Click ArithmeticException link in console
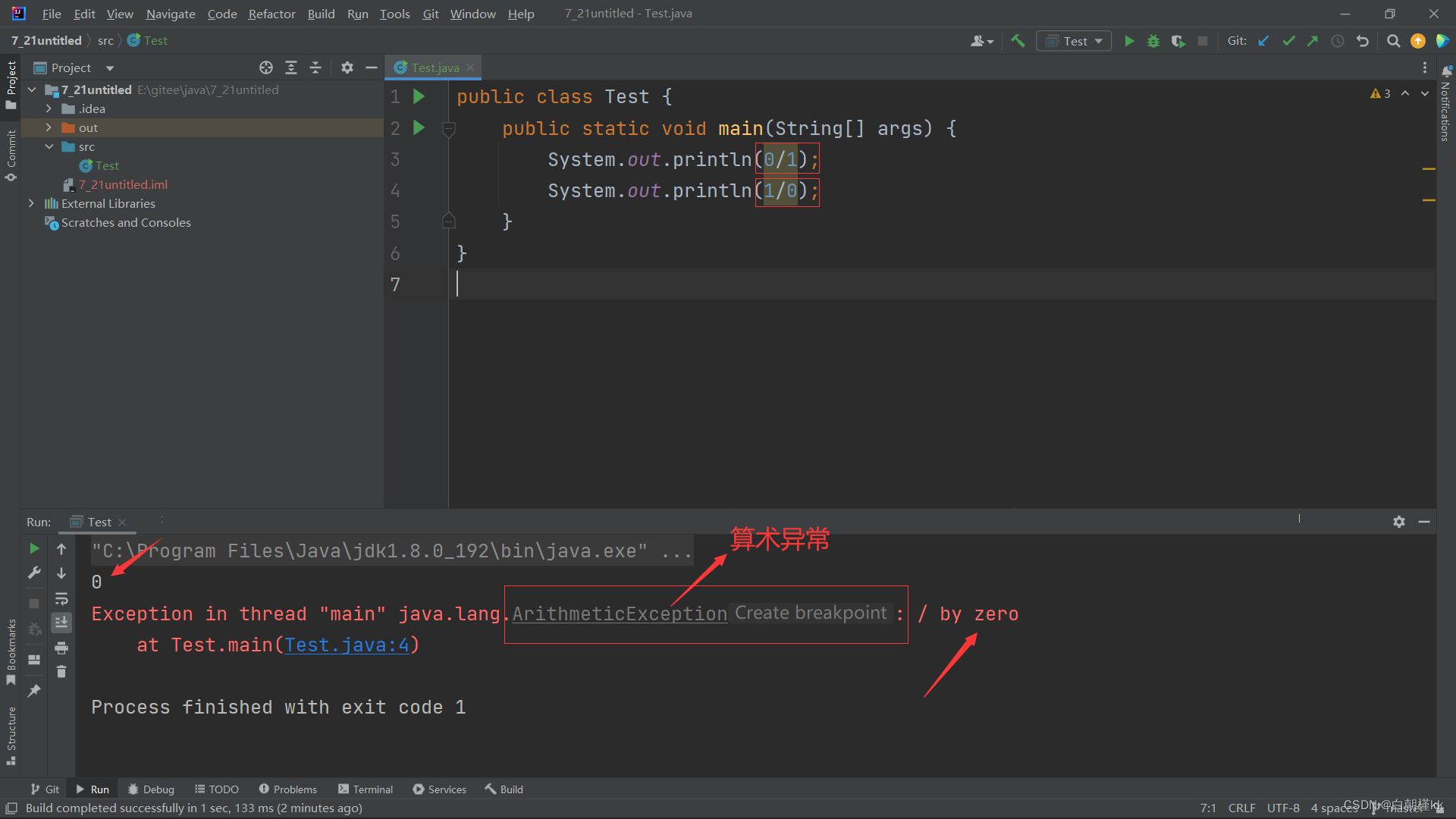Screen dimensions: 1456x819 point(620,613)
